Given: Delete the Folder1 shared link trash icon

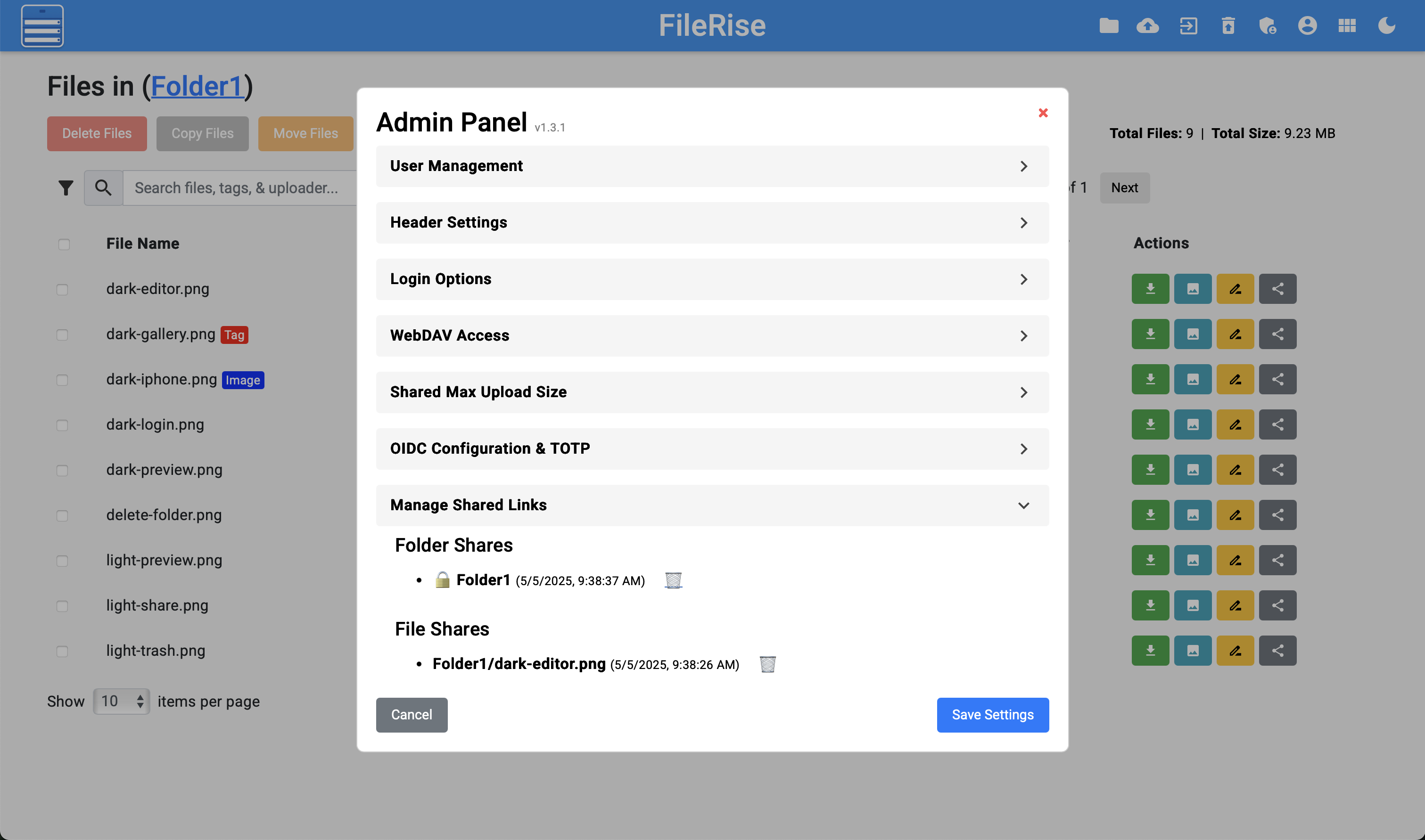Looking at the screenshot, I should (x=673, y=580).
